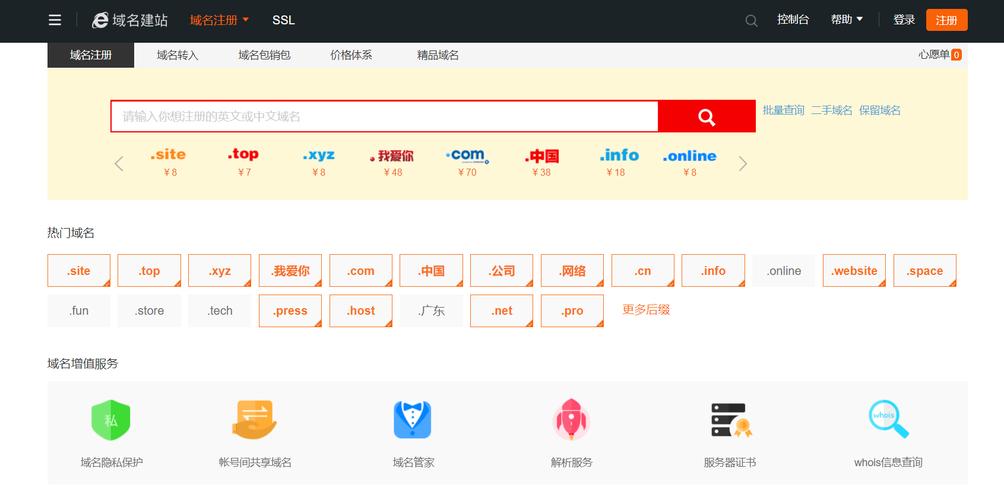Open 解析服务 rocket icon
This screenshot has width=1004, height=500.
point(571,420)
